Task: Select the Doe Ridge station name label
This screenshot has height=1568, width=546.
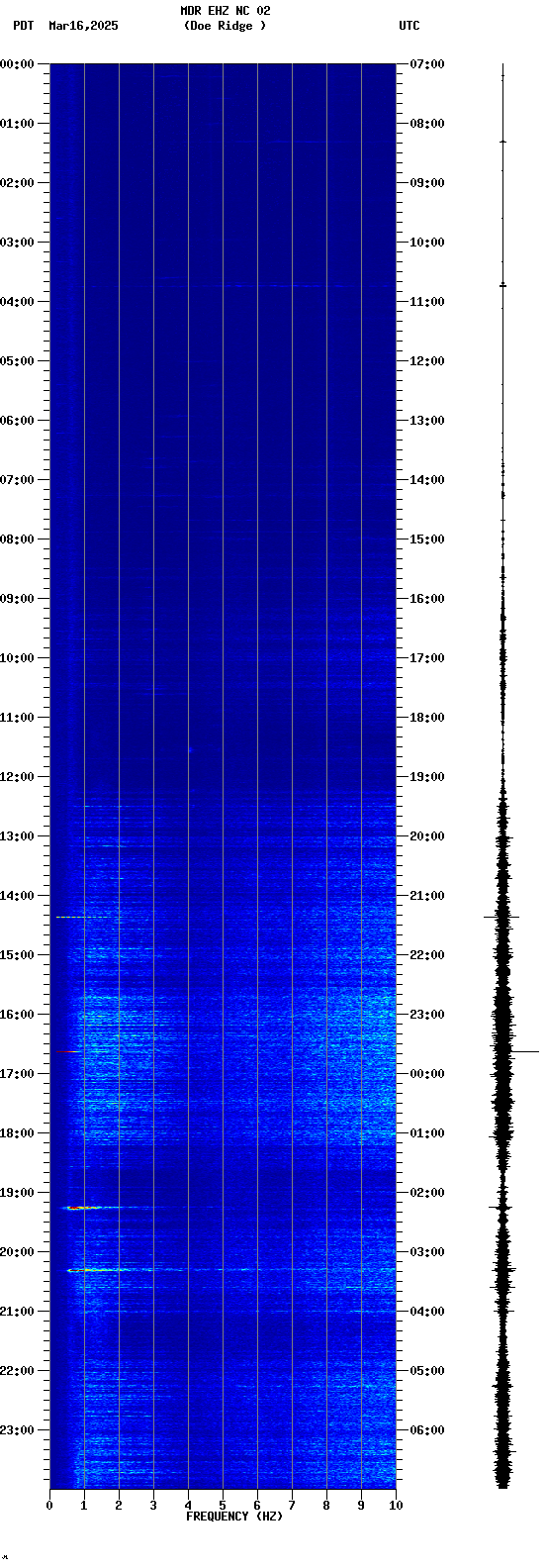Action: pos(226,26)
